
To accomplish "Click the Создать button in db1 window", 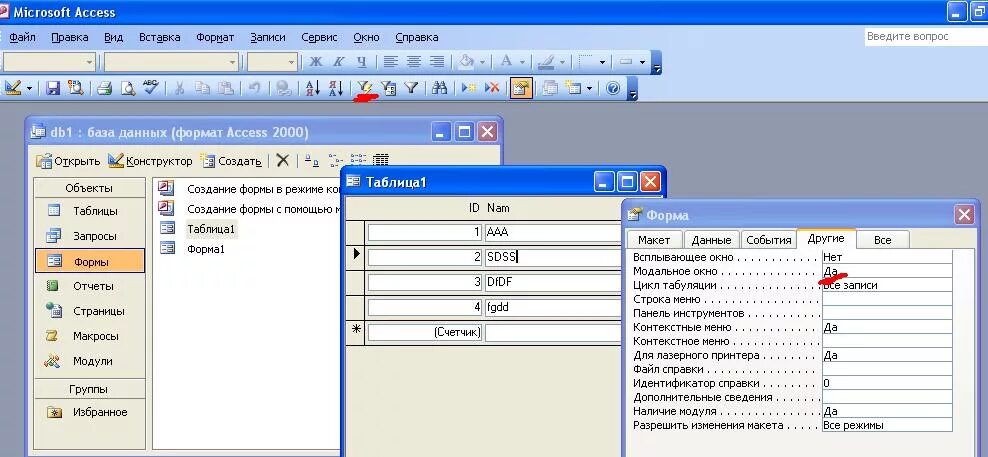I will [x=231, y=161].
